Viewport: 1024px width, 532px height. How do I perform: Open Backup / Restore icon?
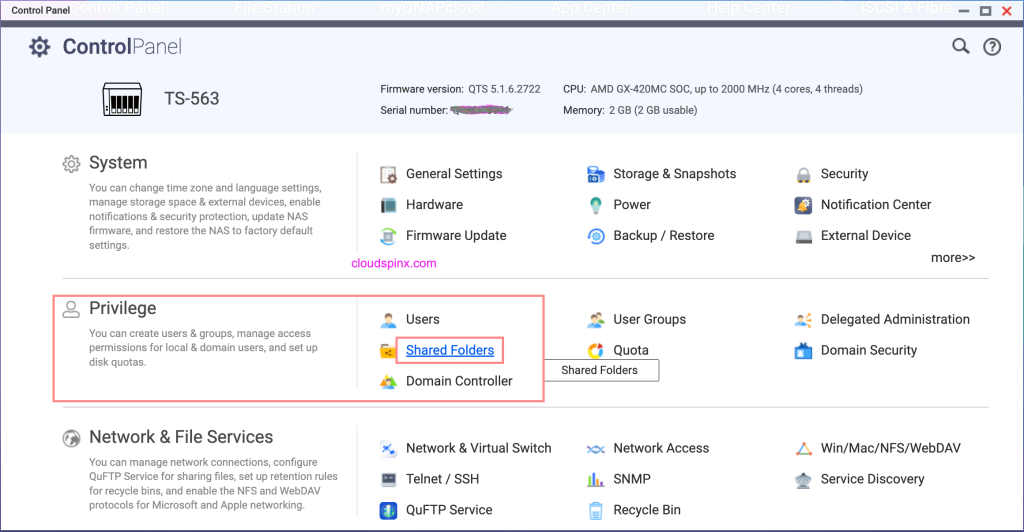pos(596,236)
